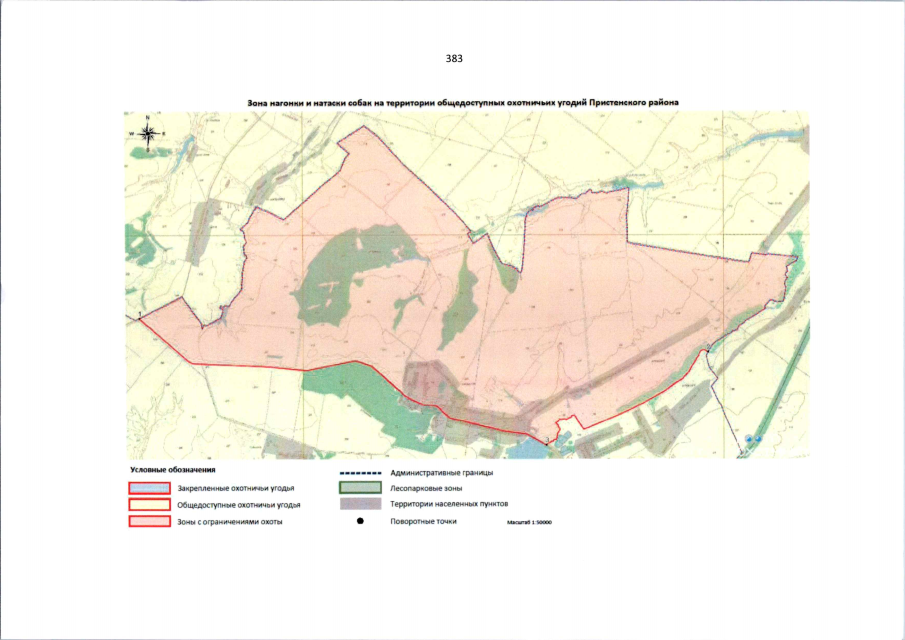Click the Масштаб 1:50000 scale text
Image resolution: width=905 pixels, height=640 pixels.
tap(529, 522)
